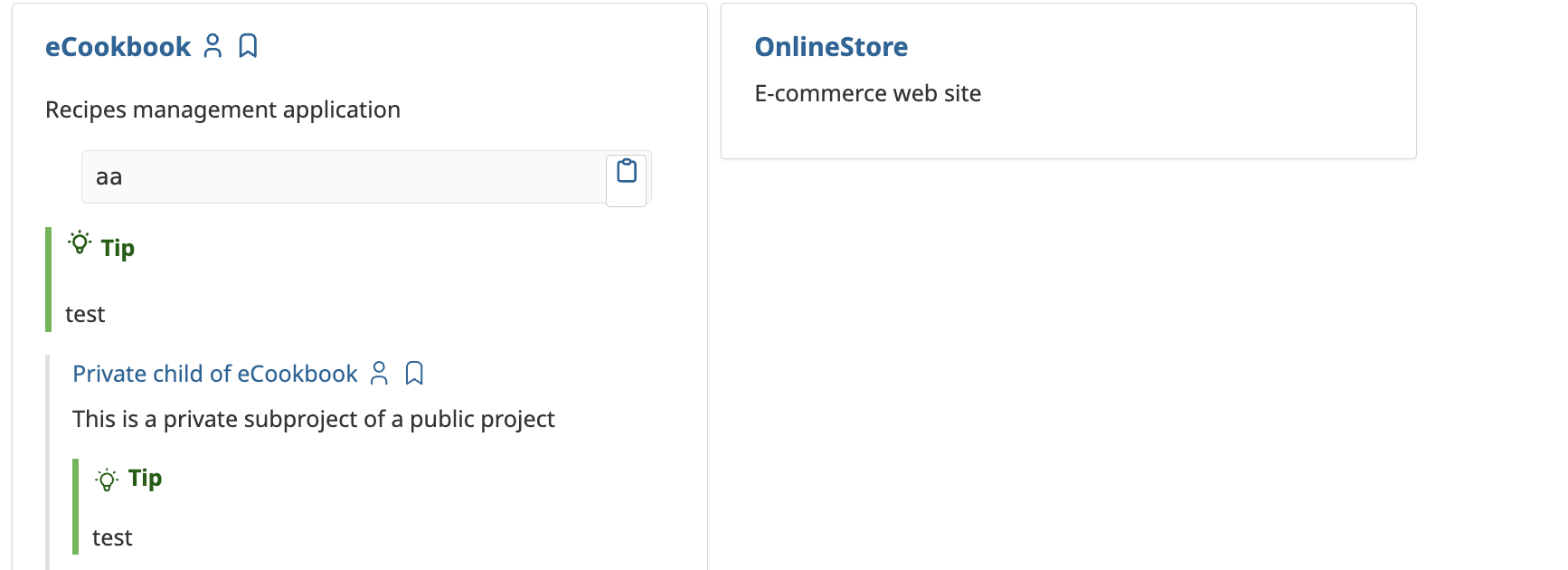The height and width of the screenshot is (570, 1568).
Task: Click the 'This is a private subproject' description
Action: [313, 419]
